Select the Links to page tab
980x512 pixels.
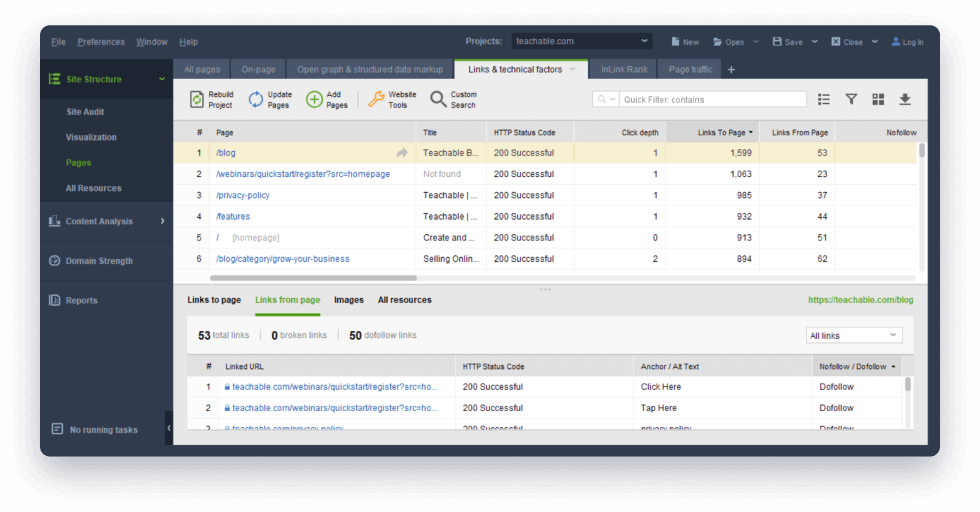coord(214,300)
